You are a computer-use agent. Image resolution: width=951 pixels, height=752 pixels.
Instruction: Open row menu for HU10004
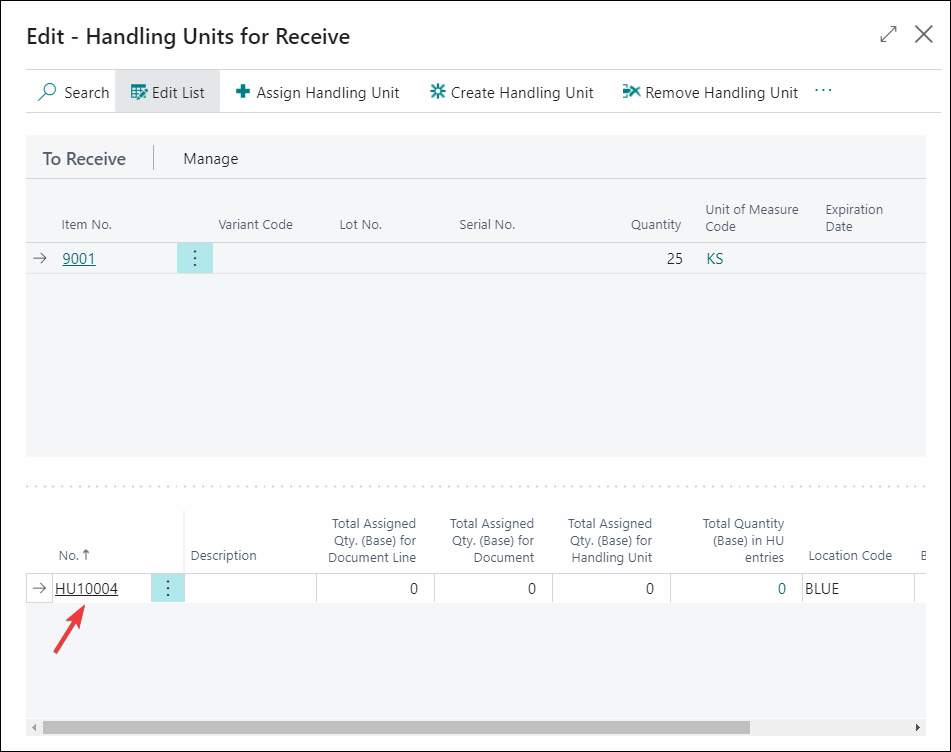coord(168,588)
